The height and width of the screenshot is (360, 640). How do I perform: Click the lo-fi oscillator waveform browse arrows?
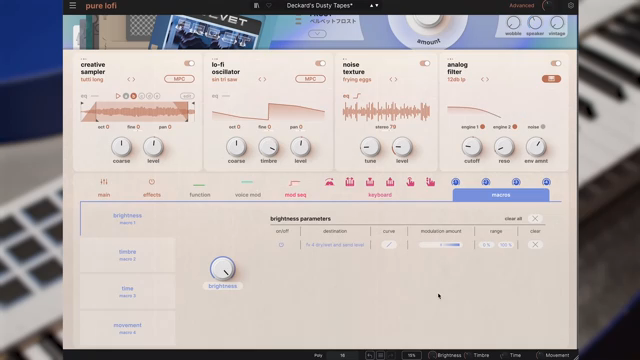(262, 79)
